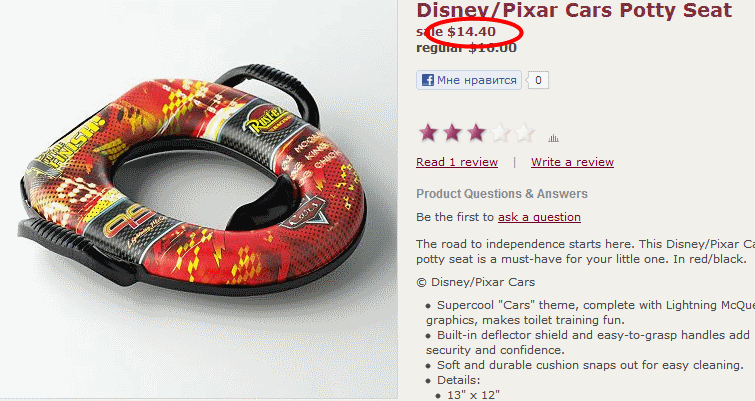Click the third rating star
Image resolution: width=755 pixels, height=401 pixels.
476,132
